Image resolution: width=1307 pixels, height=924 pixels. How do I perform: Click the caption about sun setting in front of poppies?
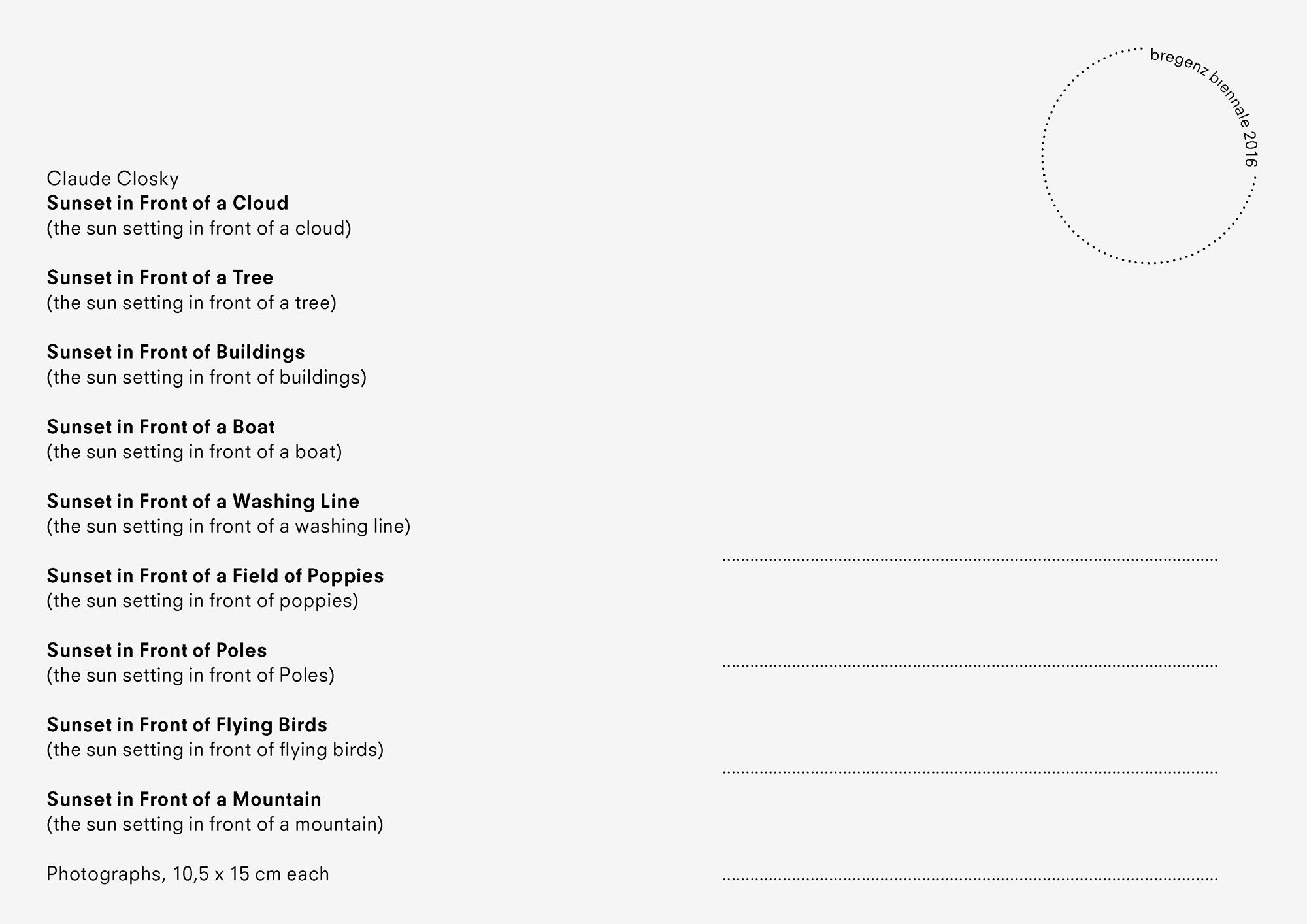point(203,601)
